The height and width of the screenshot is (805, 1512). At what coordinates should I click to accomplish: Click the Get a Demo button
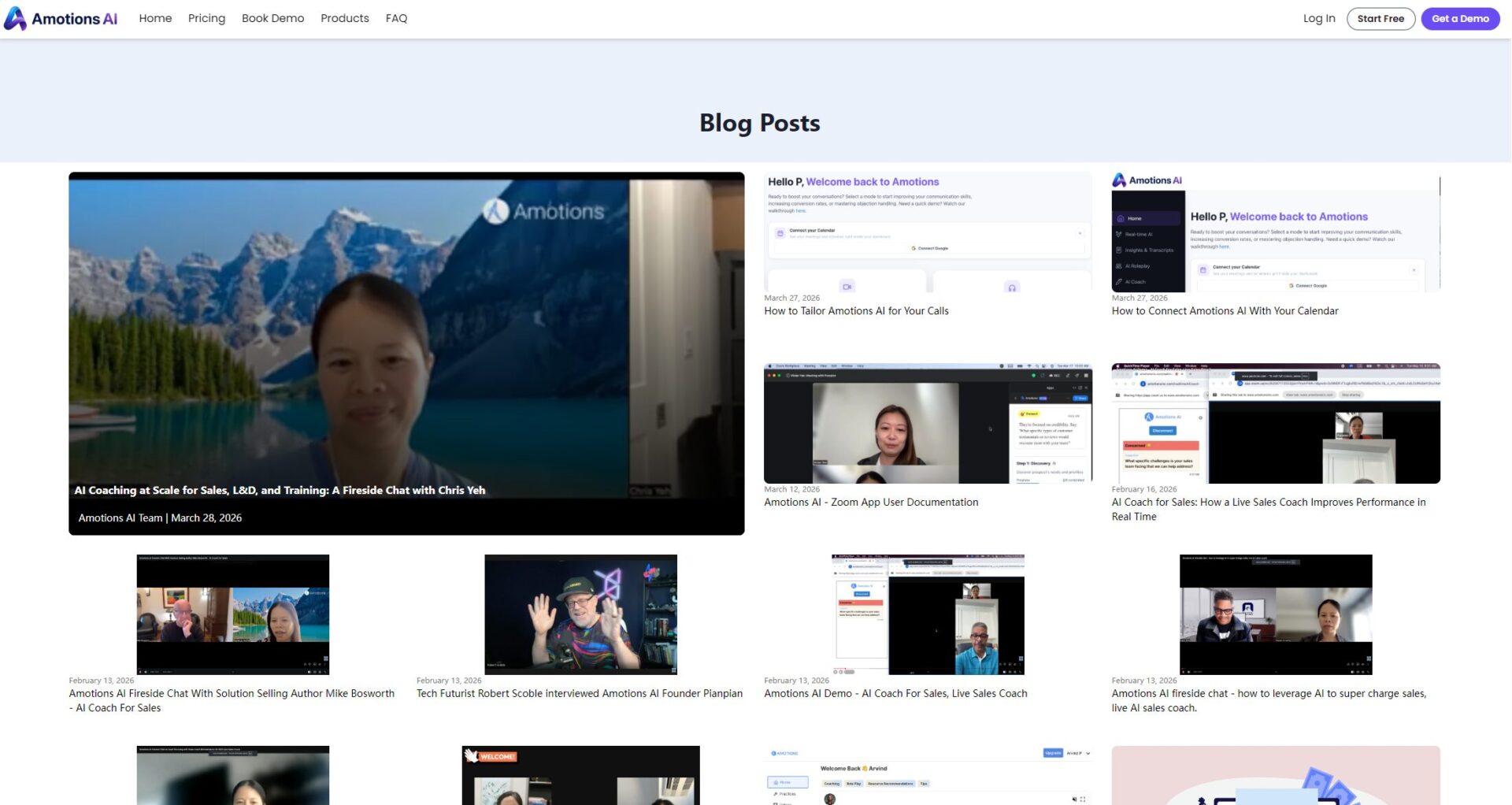pyautogui.click(x=1460, y=18)
